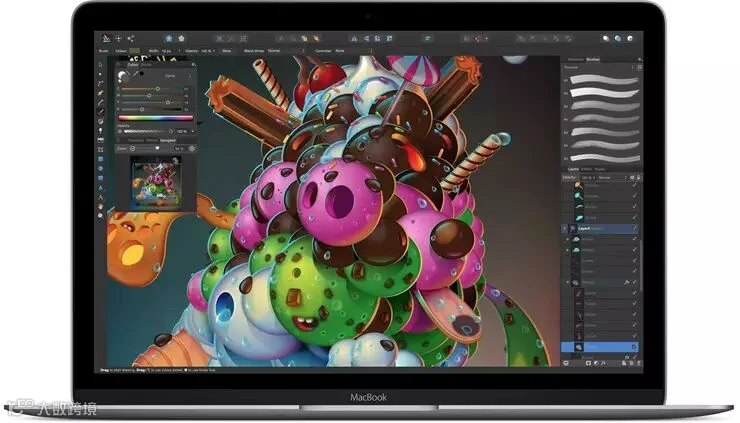Switch to the History tab beside Navigator
The image size is (740, 423).
point(152,141)
